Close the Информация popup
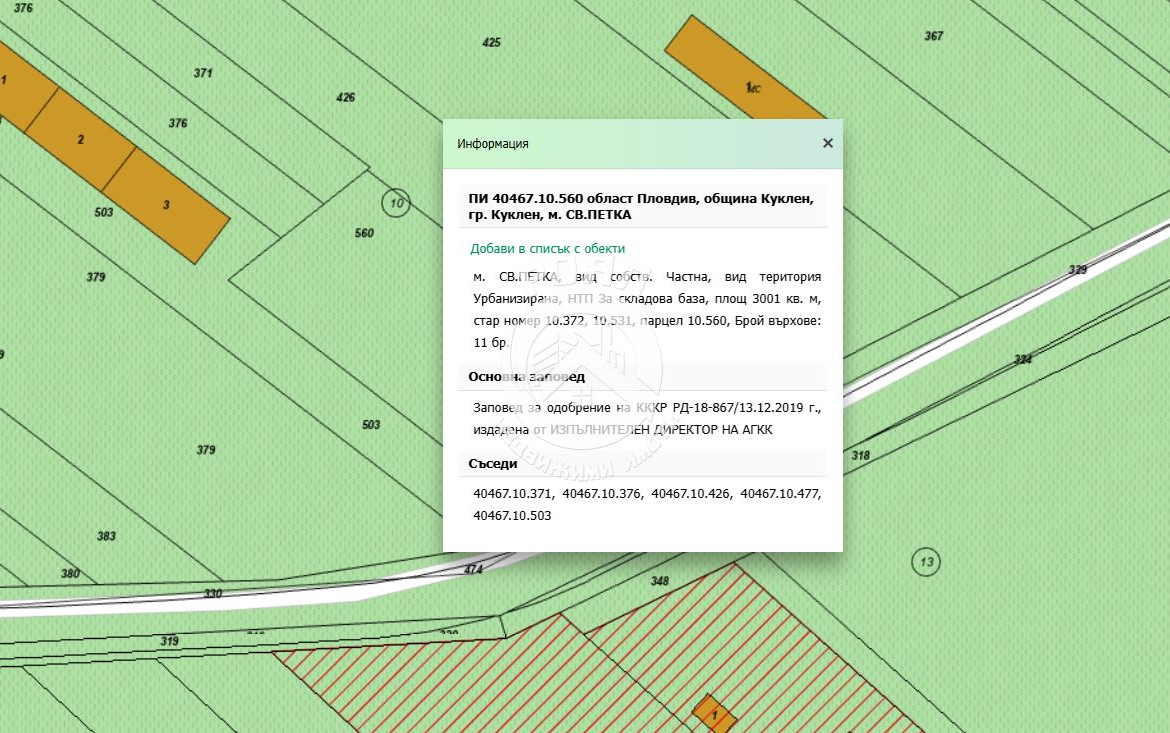1170x733 pixels. 827,143
